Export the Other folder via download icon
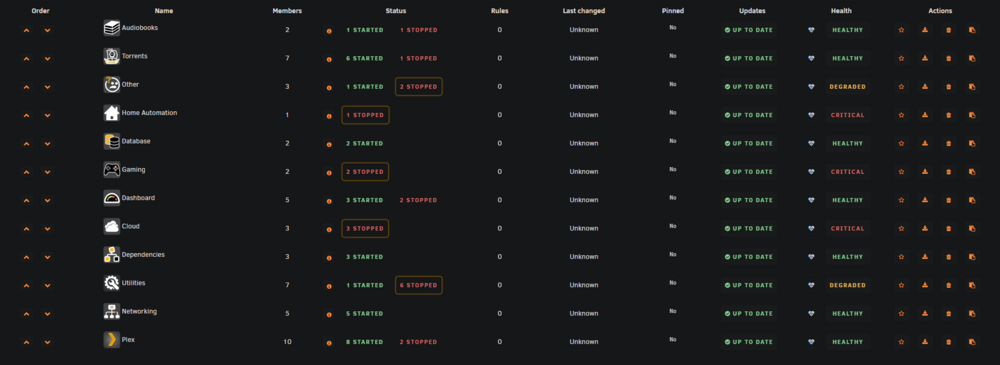 pyautogui.click(x=925, y=87)
